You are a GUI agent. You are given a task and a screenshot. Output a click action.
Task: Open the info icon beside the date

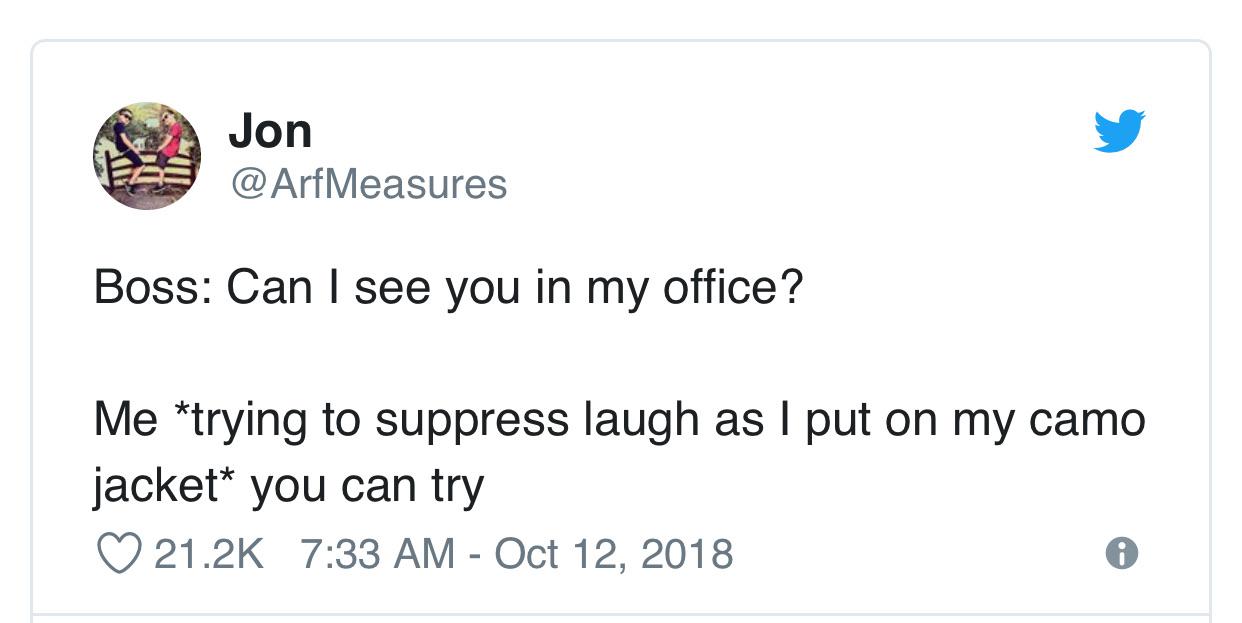coord(1123,553)
